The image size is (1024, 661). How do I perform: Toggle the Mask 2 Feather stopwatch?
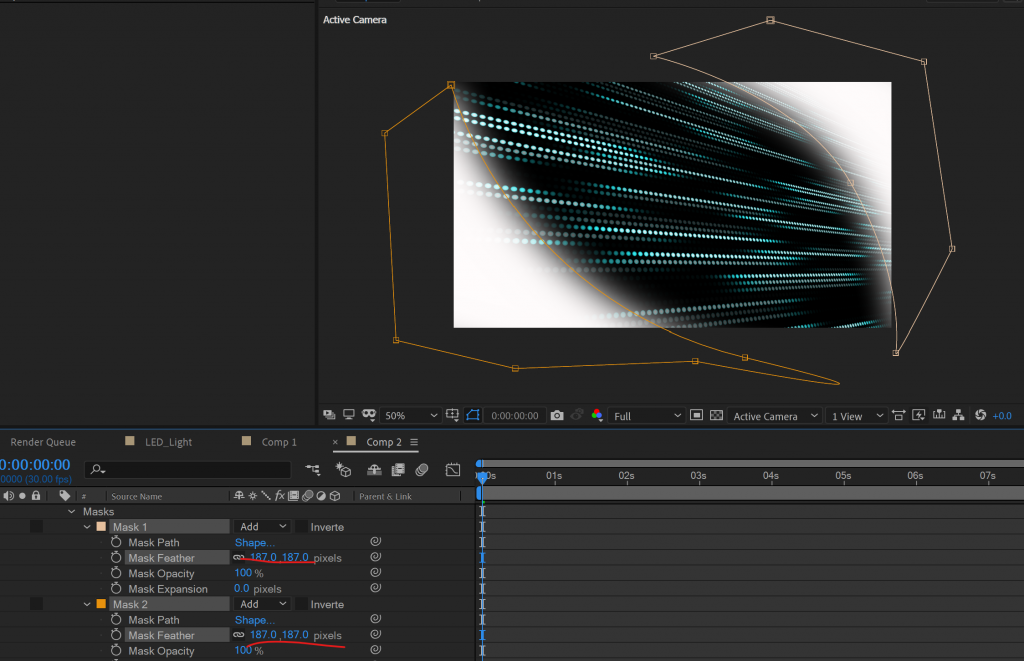coord(115,636)
